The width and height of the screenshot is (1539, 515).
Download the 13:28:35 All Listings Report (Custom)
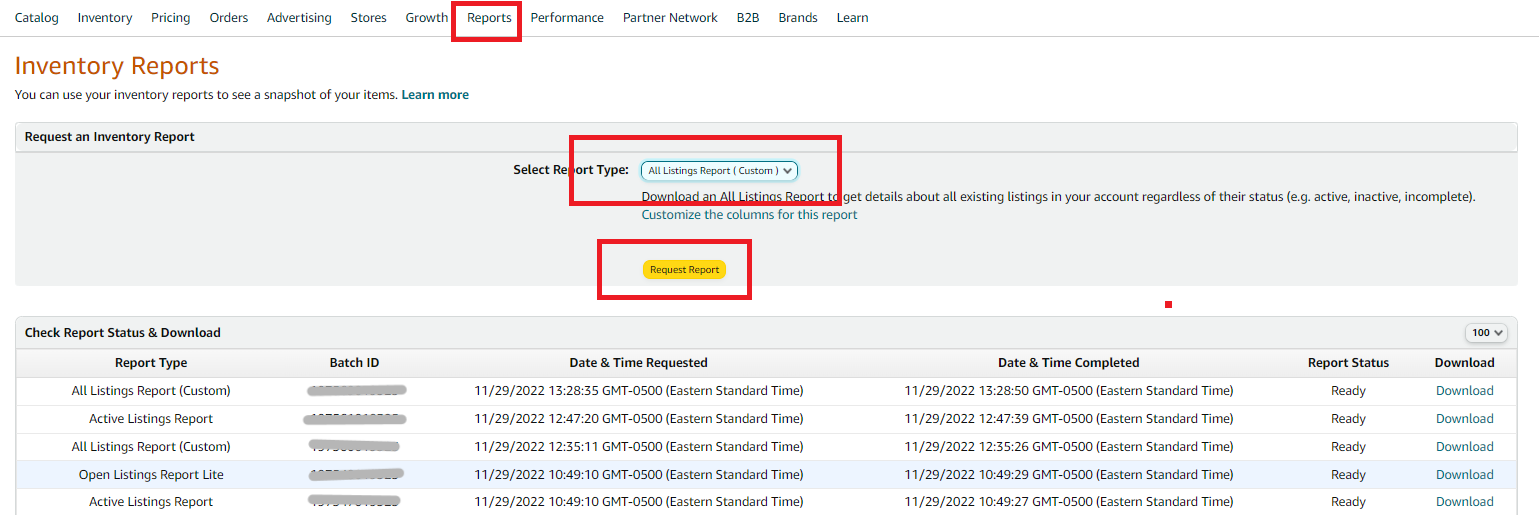1464,391
